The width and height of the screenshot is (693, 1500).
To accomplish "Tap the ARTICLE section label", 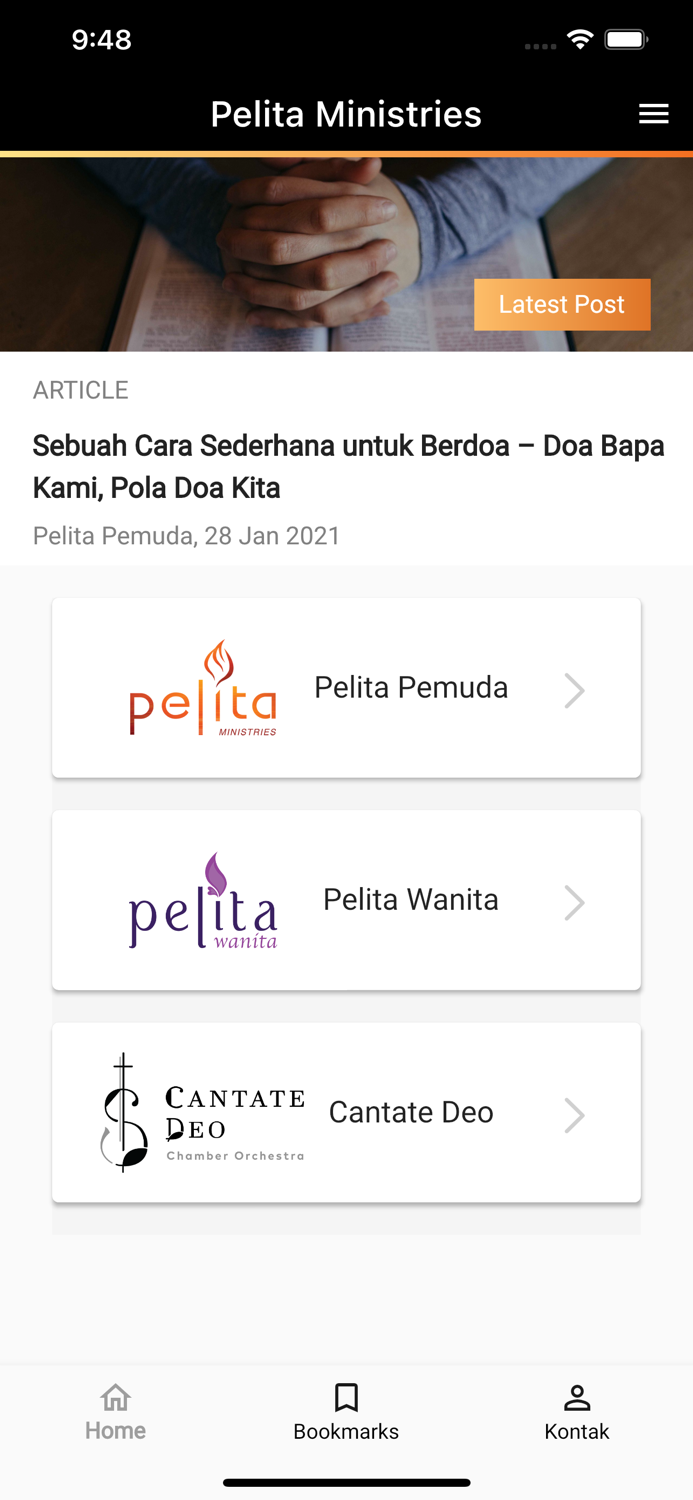I will click(81, 390).
